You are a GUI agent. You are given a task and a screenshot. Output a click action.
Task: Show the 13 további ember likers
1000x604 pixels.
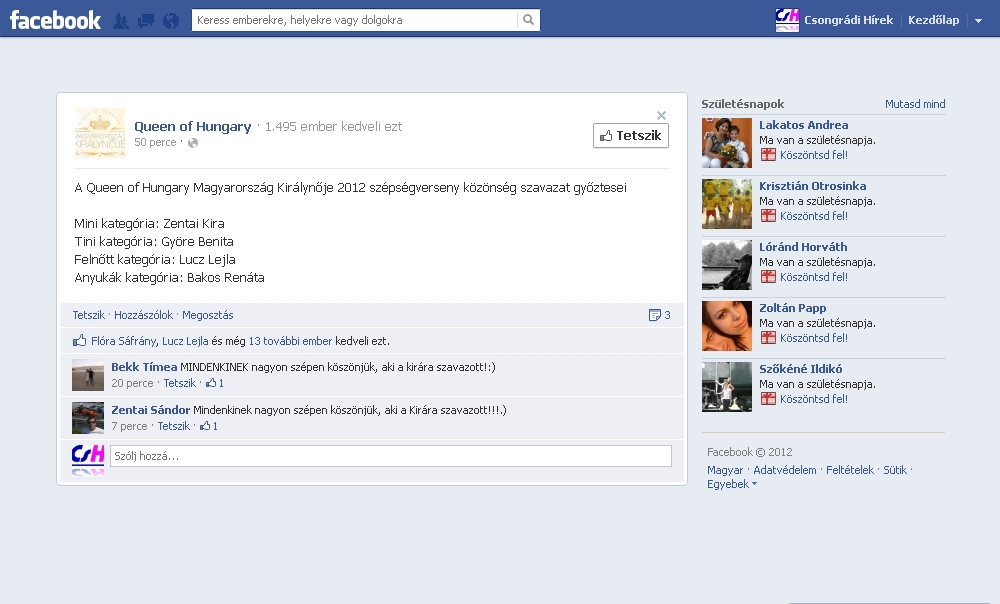coord(290,341)
